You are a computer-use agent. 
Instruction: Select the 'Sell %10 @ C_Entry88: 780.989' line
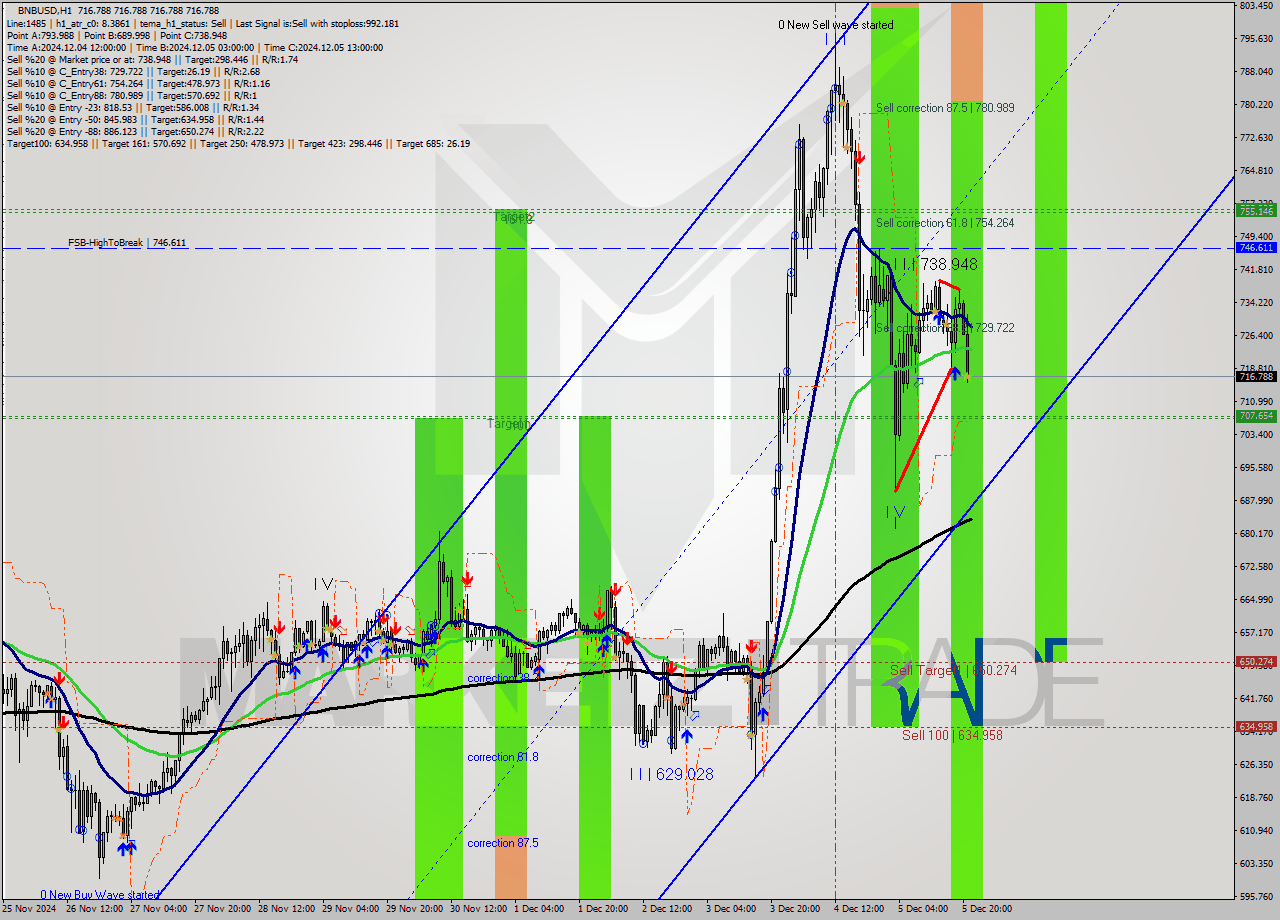click(132, 95)
